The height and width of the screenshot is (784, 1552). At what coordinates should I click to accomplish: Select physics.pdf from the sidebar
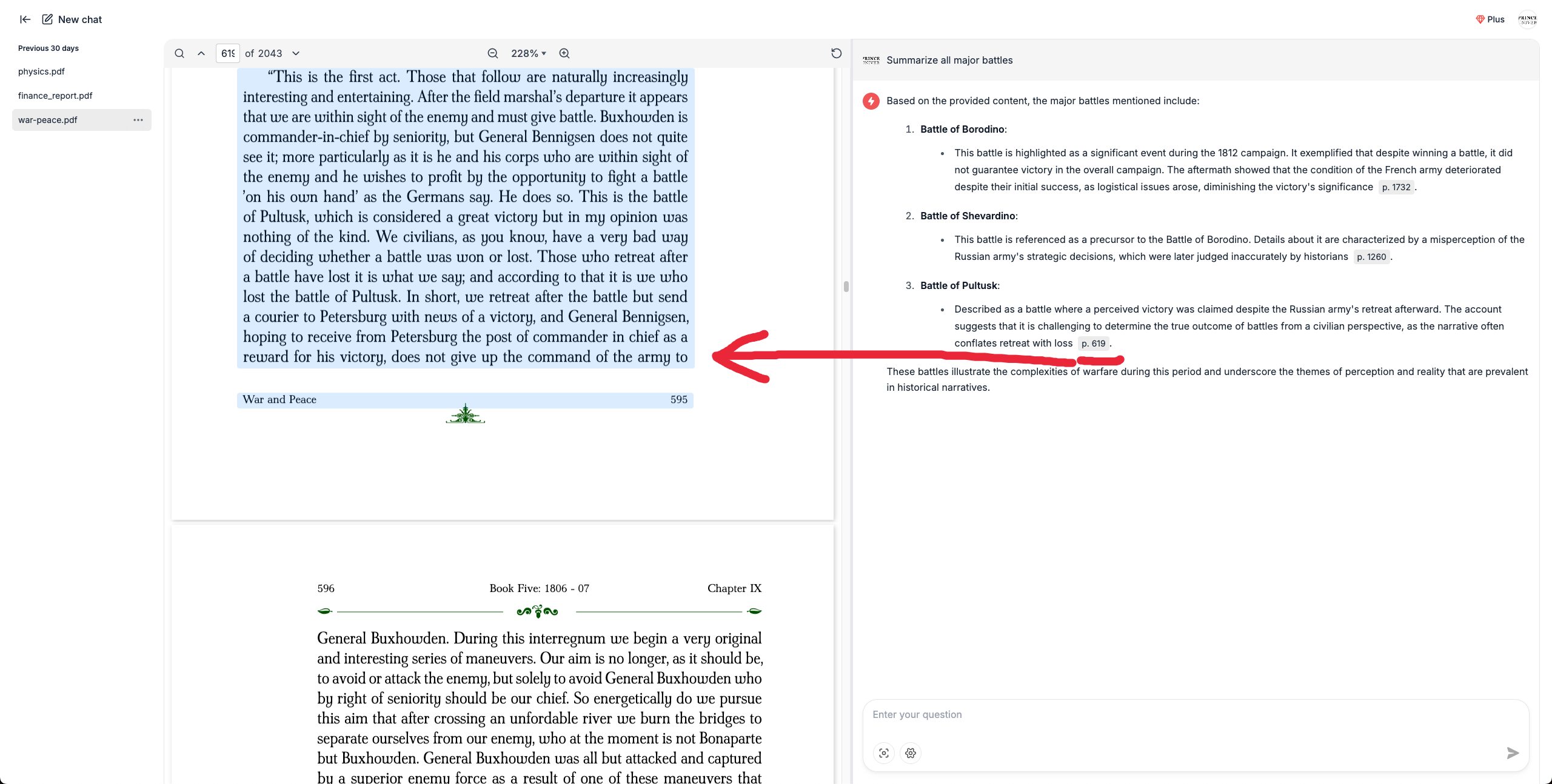[x=41, y=71]
